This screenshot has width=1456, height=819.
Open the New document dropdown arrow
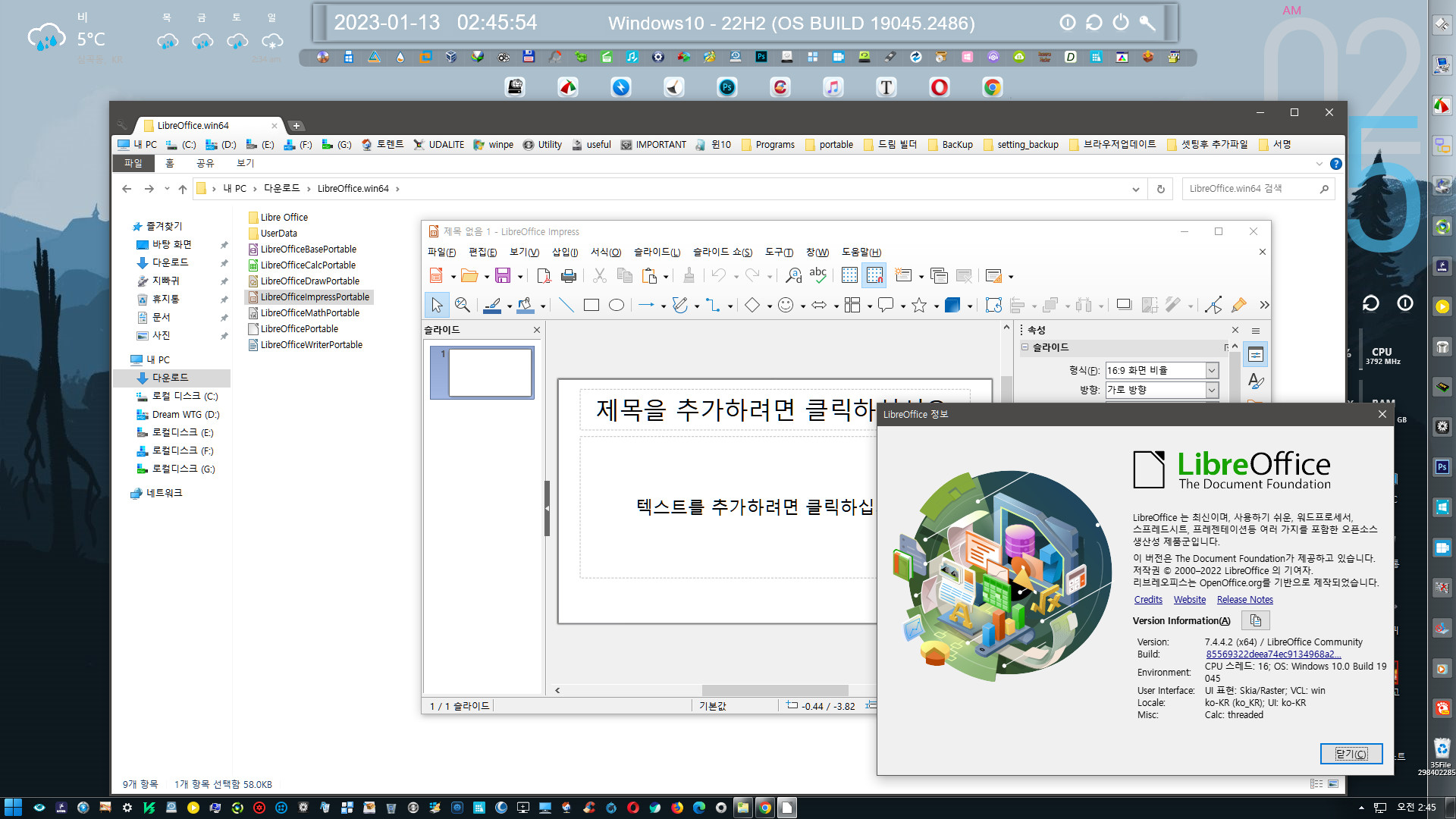pos(453,277)
